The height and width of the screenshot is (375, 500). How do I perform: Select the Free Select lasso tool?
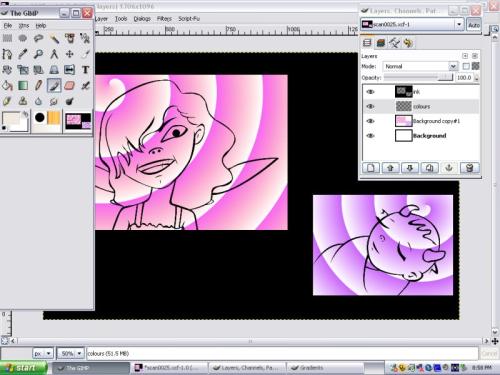tap(38, 38)
